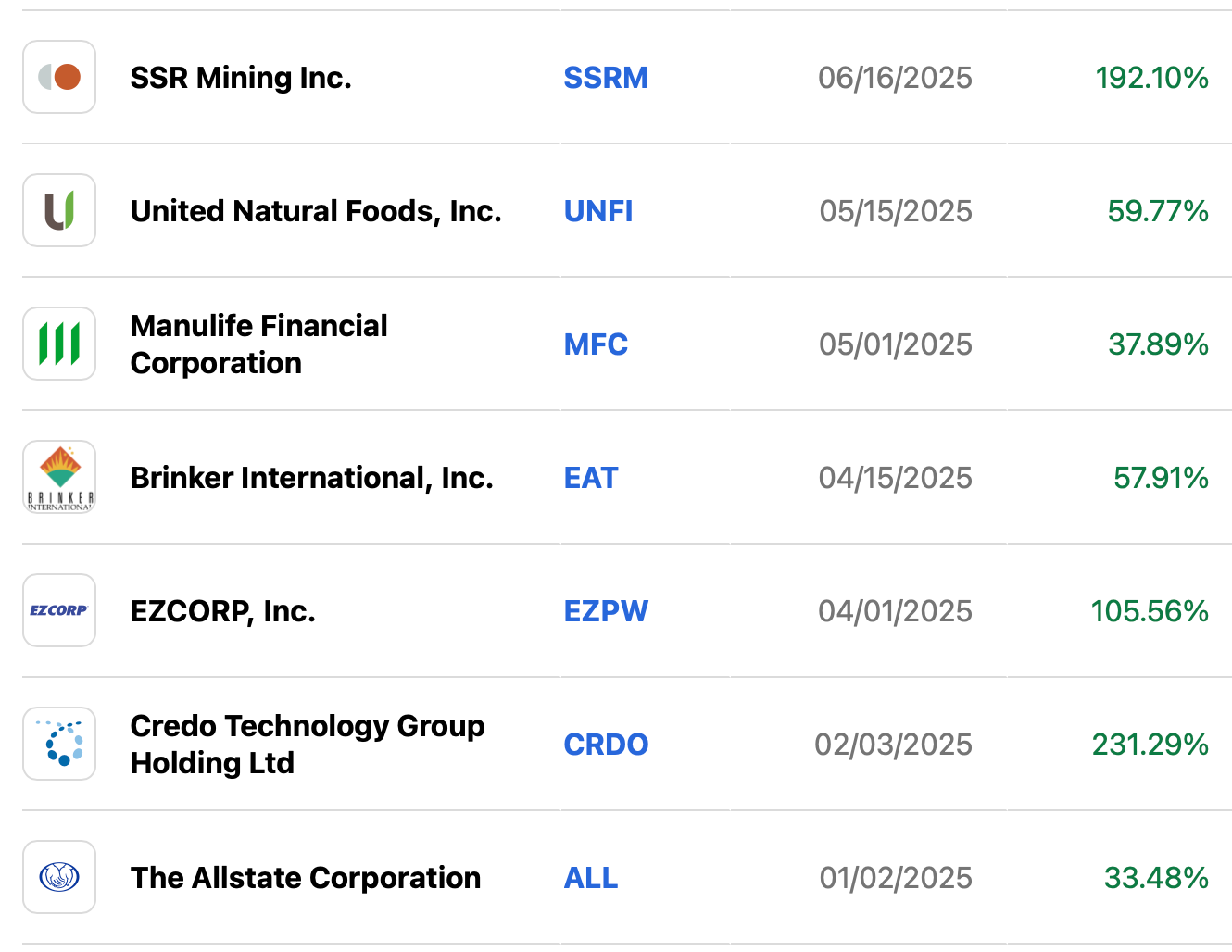Select the Manulife Financial logo icon
This screenshot has height=952, width=1232.
[x=59, y=344]
